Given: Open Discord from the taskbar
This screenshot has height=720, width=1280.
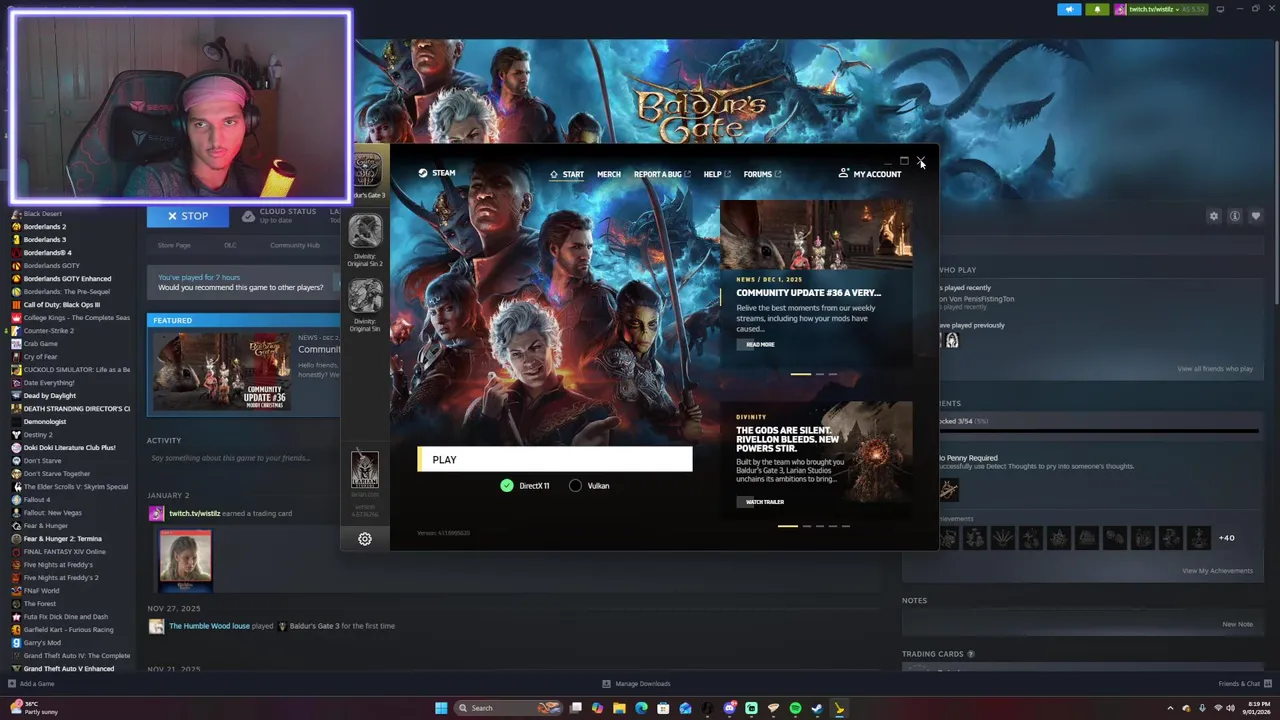Looking at the screenshot, I should (x=729, y=708).
